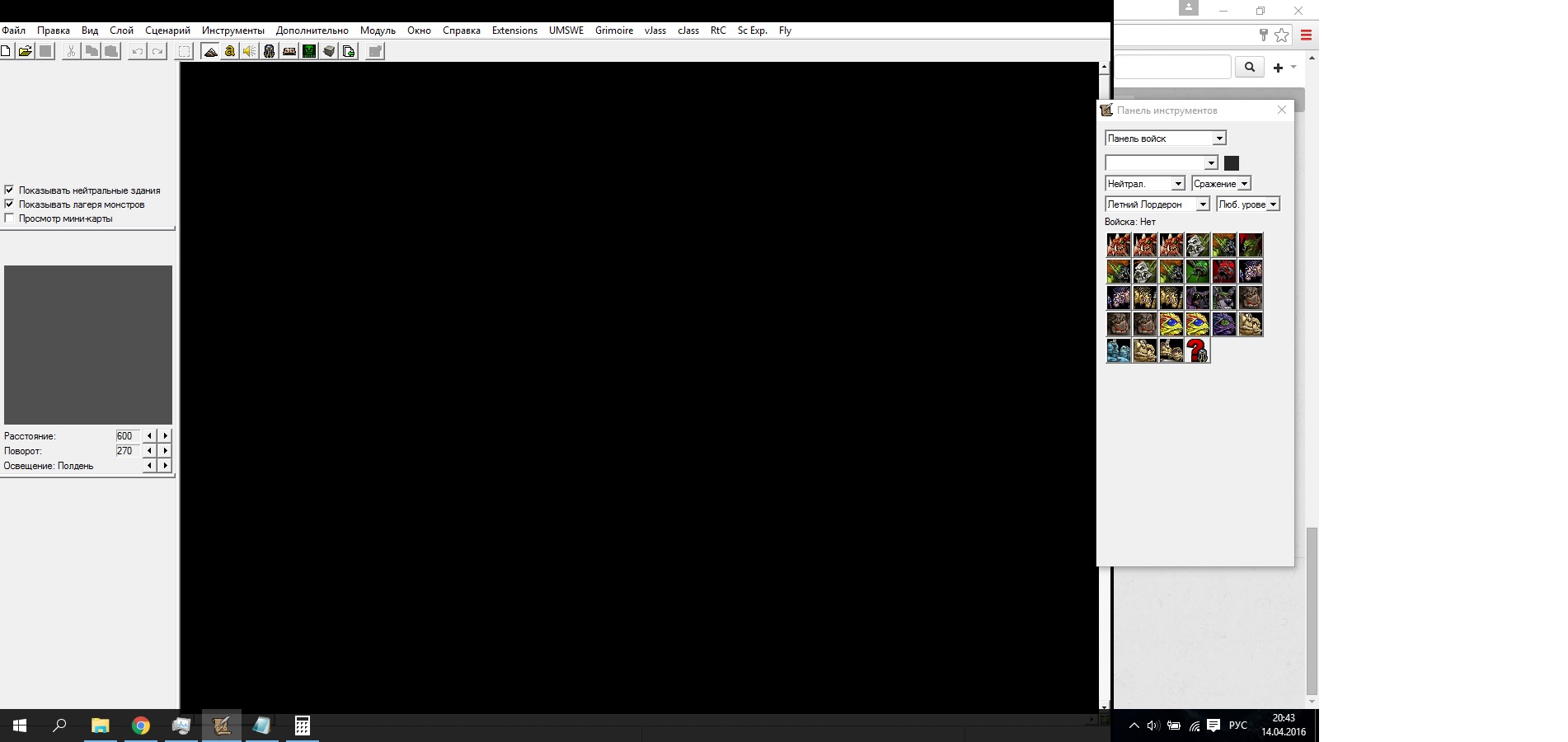Click the black player color swatch
This screenshot has height=742, width=1568.
1232,163
